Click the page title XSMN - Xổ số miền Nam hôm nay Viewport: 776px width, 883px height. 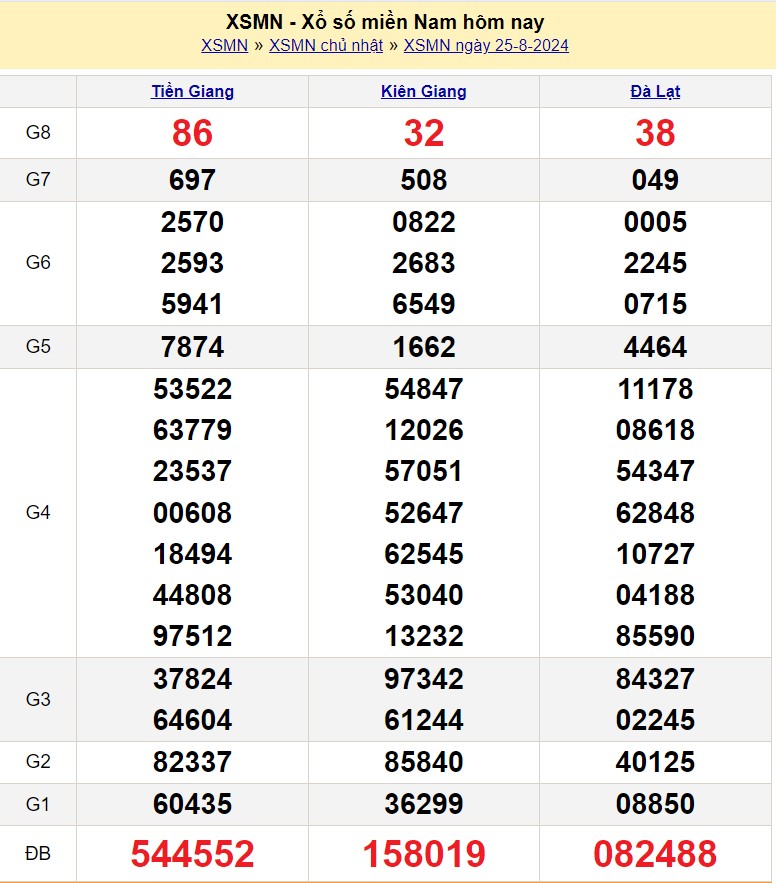click(x=385, y=22)
